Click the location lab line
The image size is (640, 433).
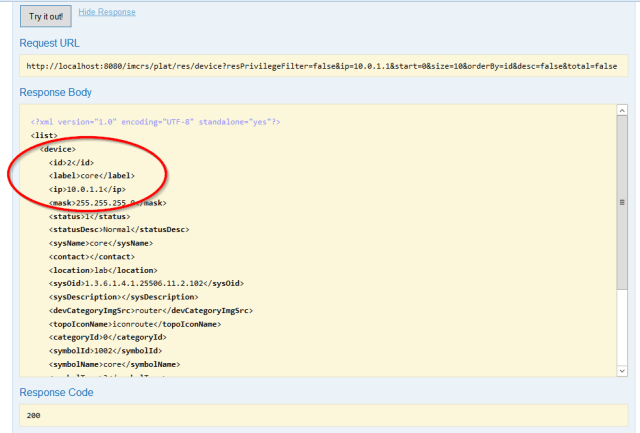103,270
